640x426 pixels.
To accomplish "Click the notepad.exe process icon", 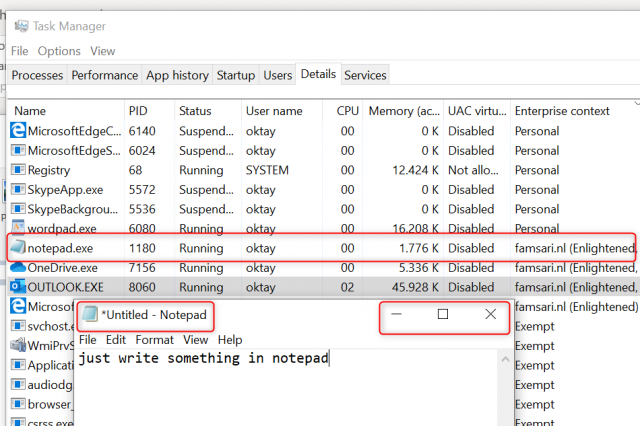I will coord(18,247).
